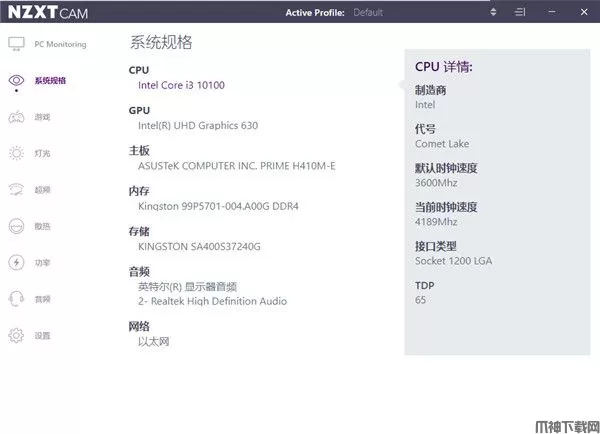Click the Socket 1200 LGA value

(453, 261)
